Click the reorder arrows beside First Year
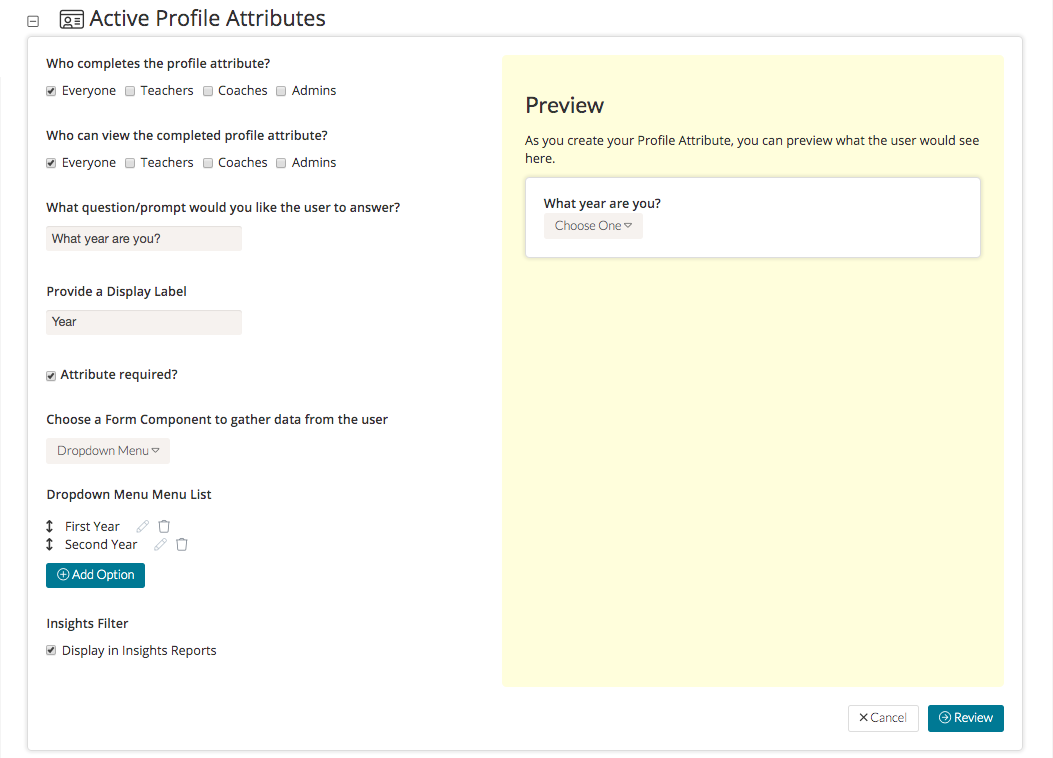The image size is (1053, 758). (x=50, y=526)
